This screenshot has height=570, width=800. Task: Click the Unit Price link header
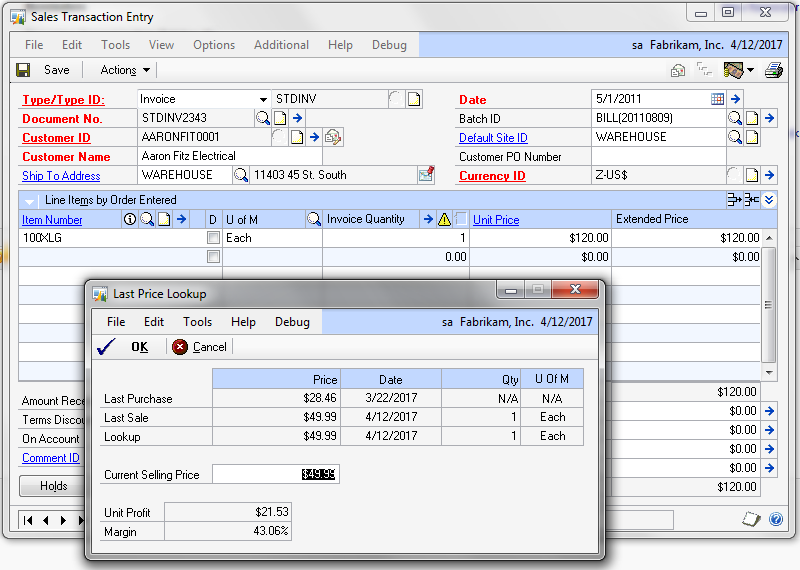(x=496, y=219)
